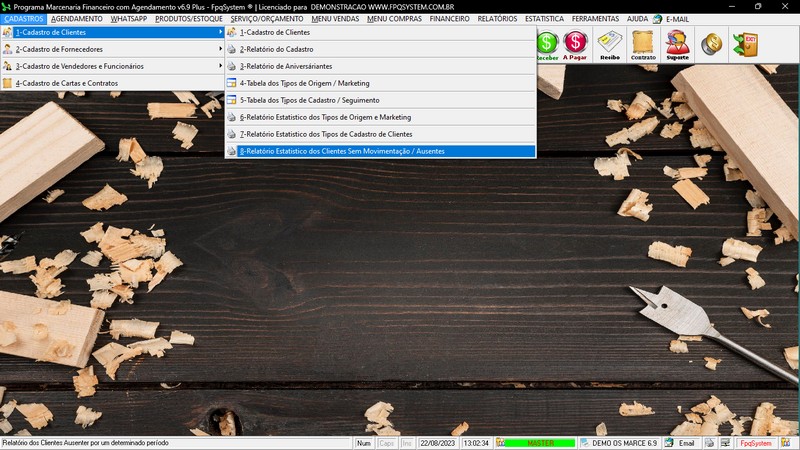
Task: Click the Email button in status bar
Action: 686,443
